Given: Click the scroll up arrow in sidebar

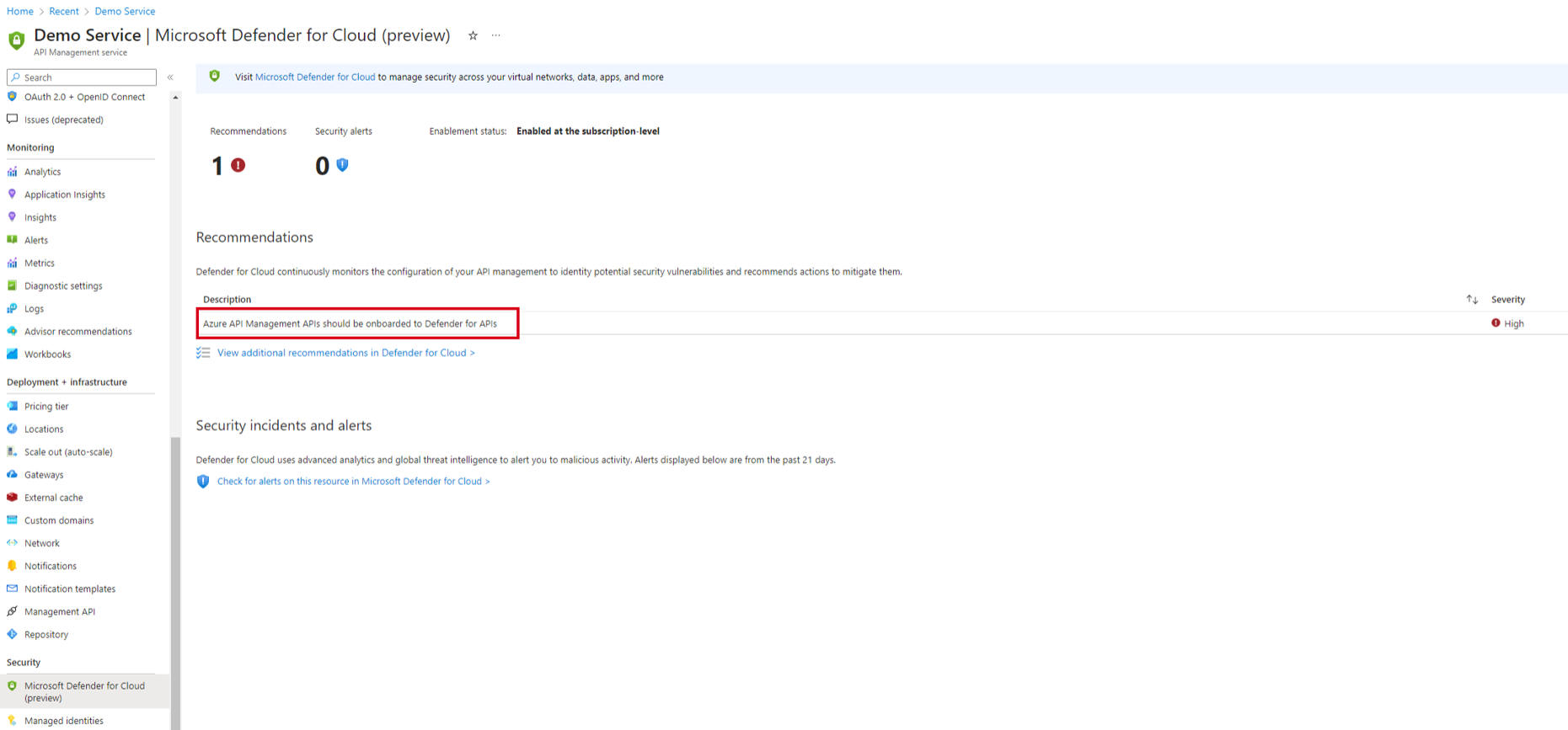Looking at the screenshot, I should click(175, 98).
